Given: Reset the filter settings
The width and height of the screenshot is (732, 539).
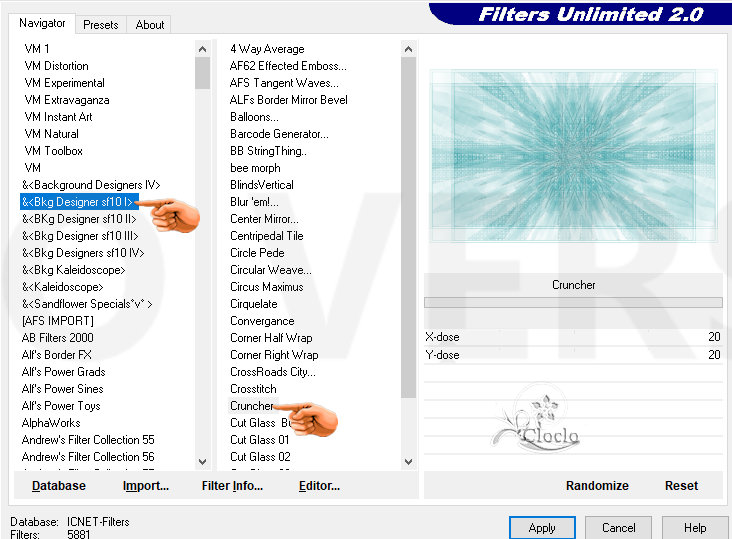Looking at the screenshot, I should tap(681, 486).
